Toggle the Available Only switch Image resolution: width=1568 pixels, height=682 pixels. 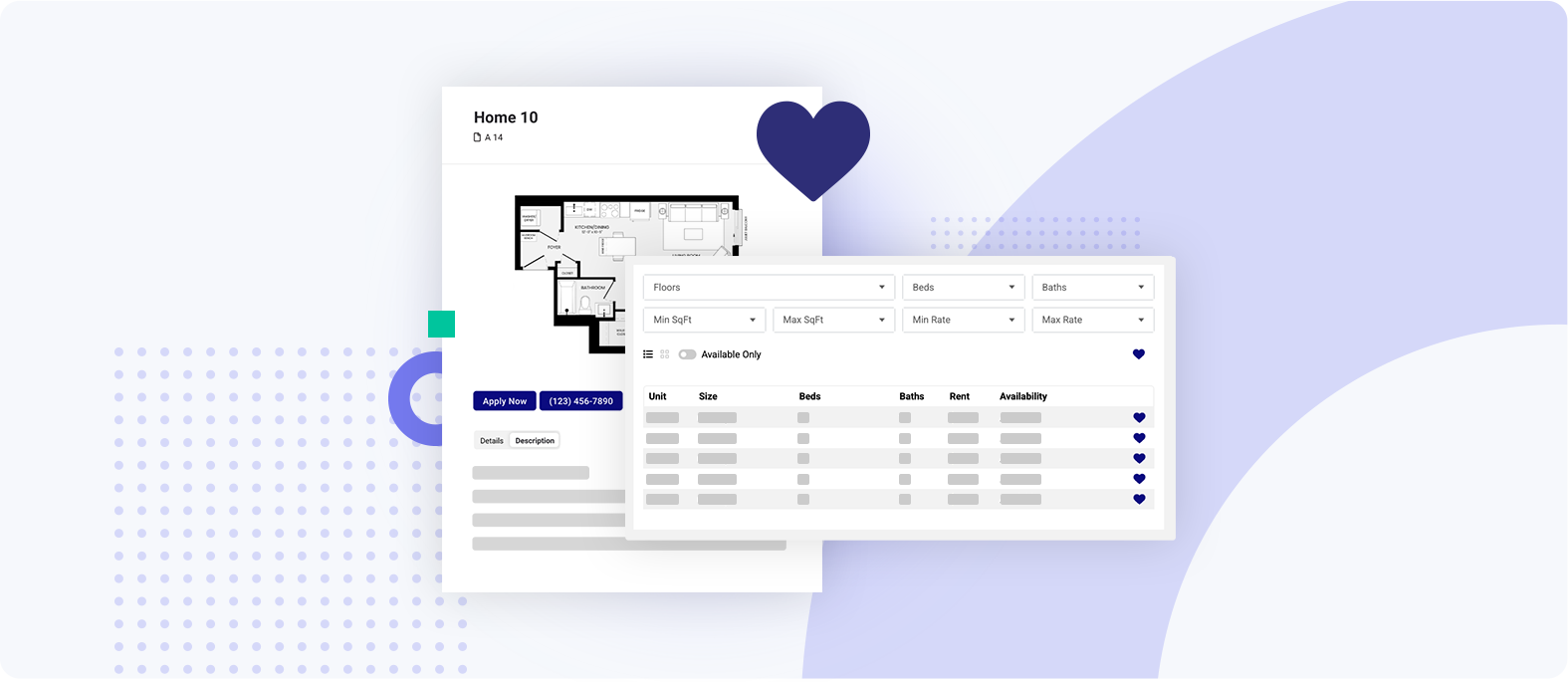pos(687,354)
